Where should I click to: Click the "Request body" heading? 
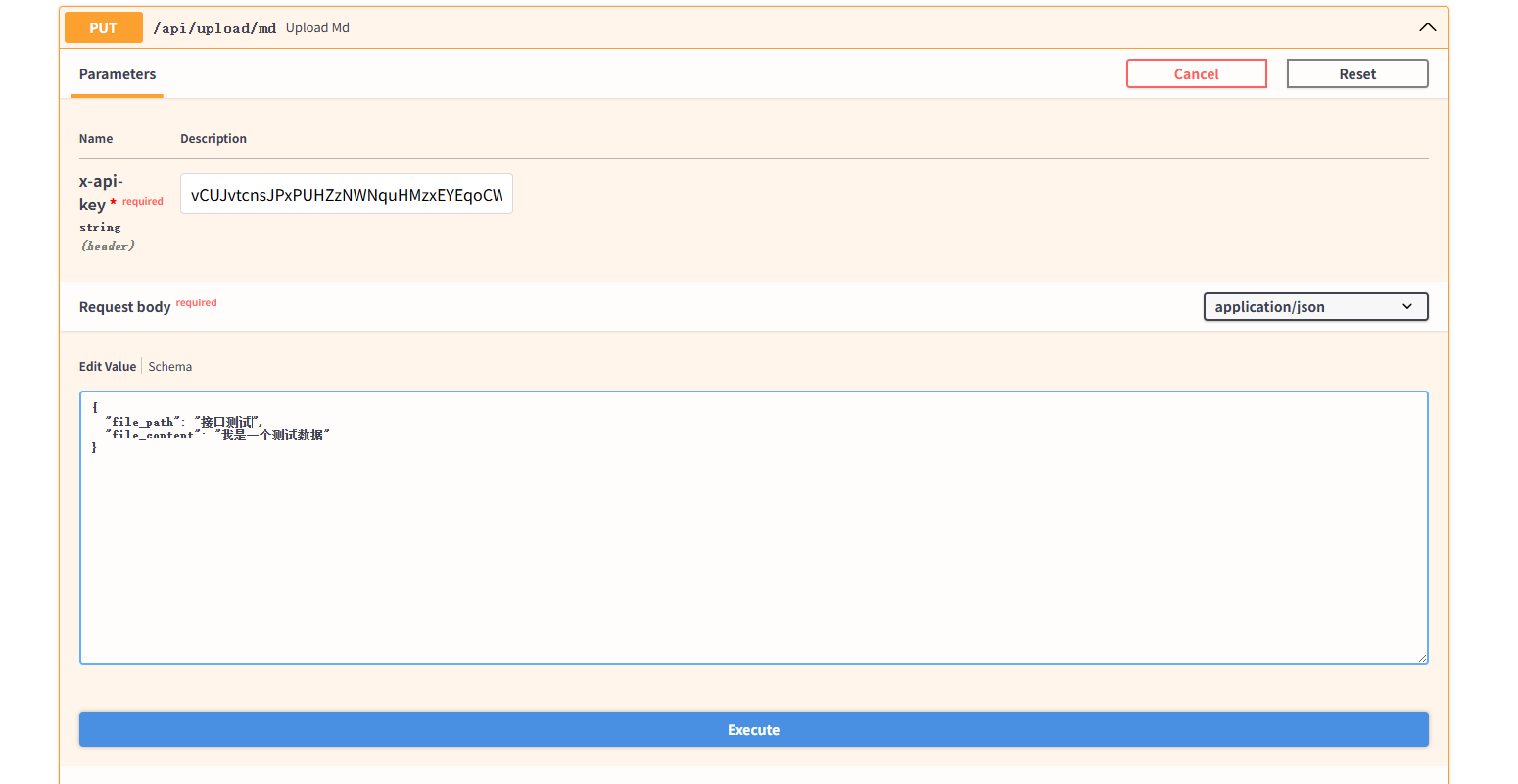125,307
